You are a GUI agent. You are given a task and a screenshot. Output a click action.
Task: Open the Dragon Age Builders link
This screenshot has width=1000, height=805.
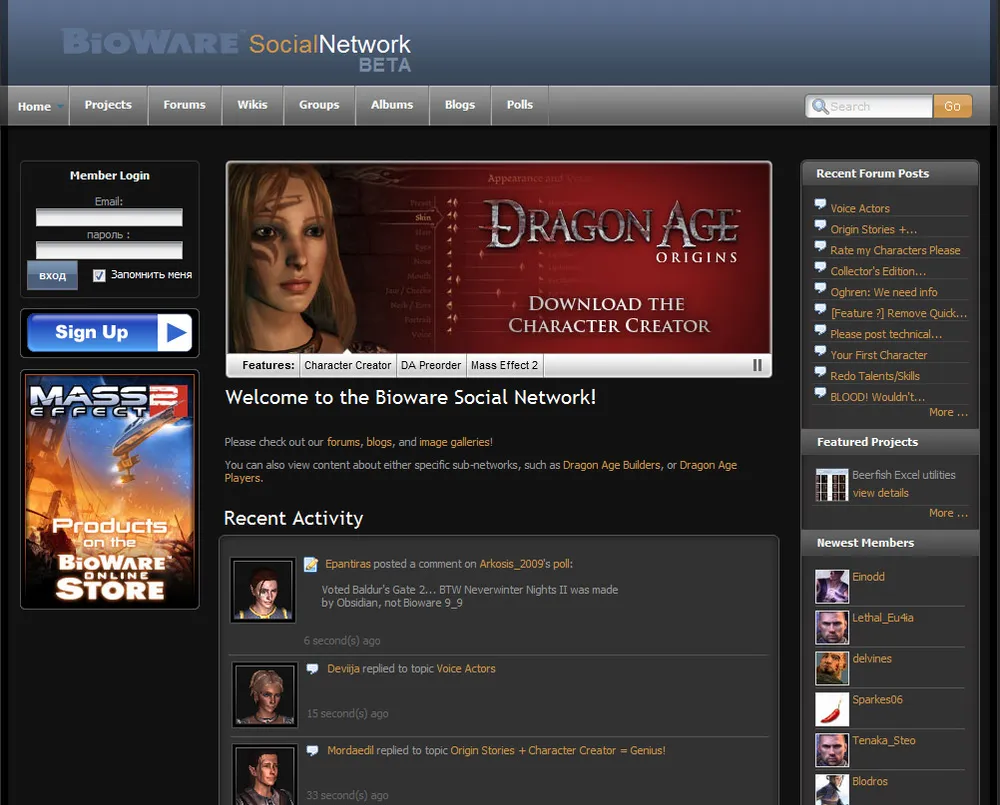click(x=611, y=465)
